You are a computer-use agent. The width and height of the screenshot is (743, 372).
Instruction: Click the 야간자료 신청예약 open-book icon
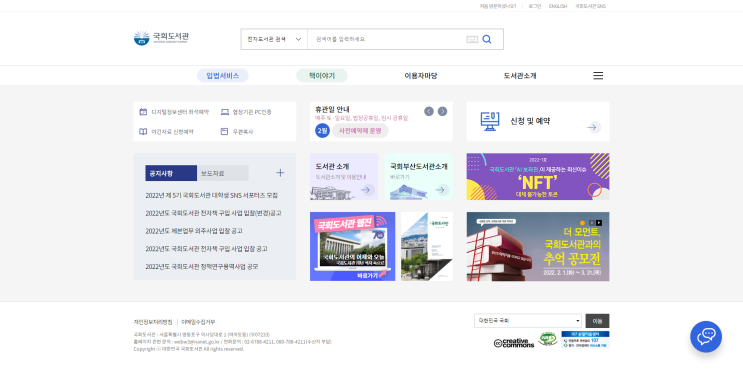click(x=143, y=132)
